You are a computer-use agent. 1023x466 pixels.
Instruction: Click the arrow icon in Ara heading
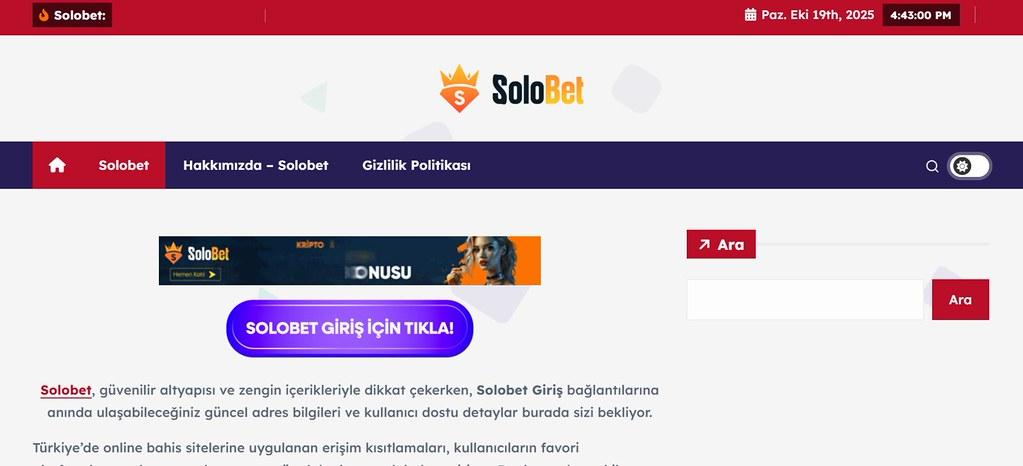coord(704,244)
